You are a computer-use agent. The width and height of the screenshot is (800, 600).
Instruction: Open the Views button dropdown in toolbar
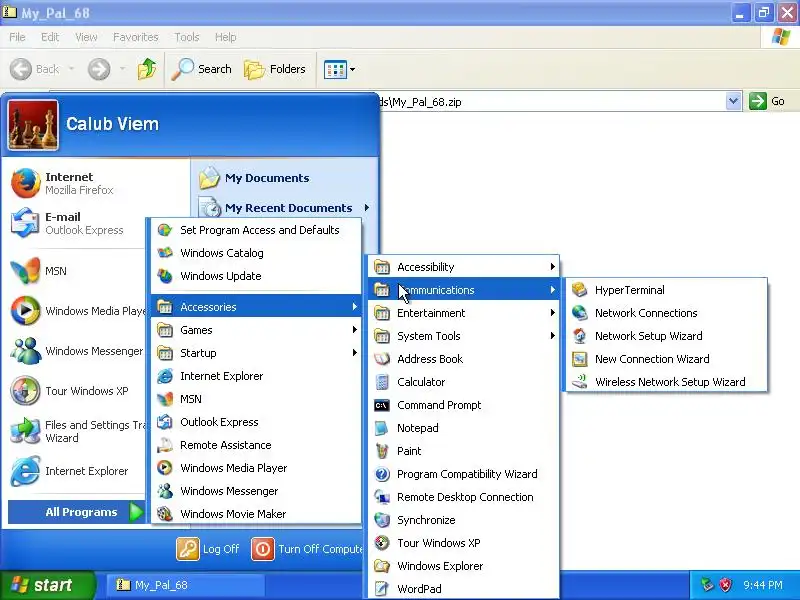(x=352, y=69)
